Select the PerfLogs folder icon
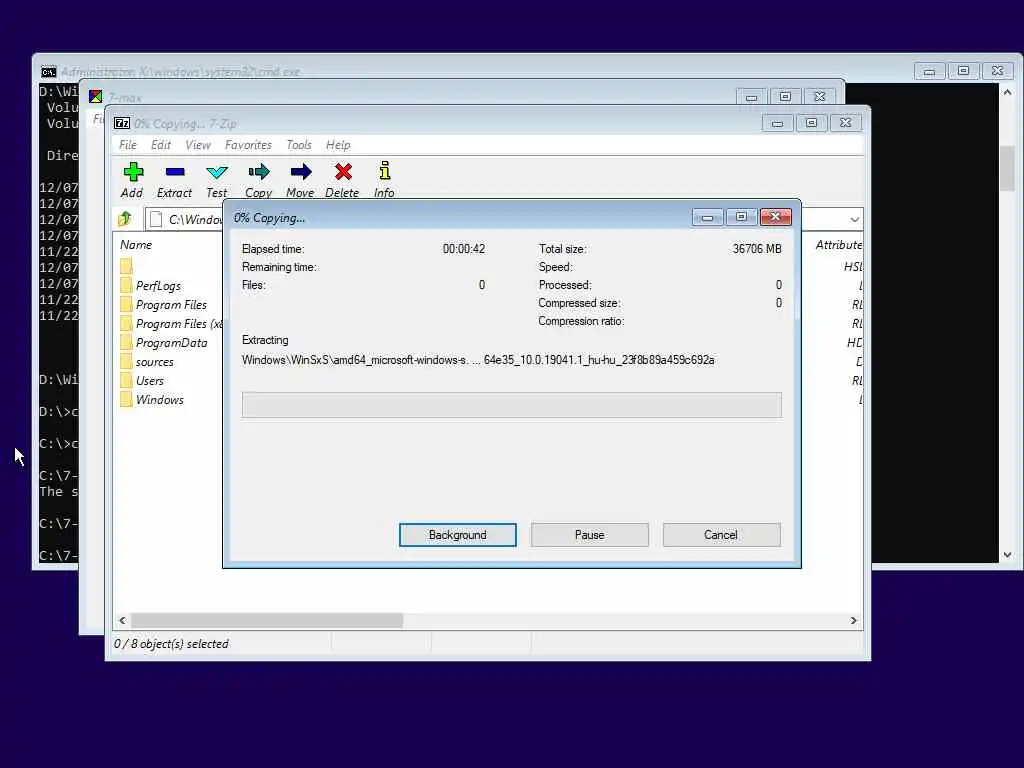Viewport: 1024px width, 768px height. pos(126,285)
